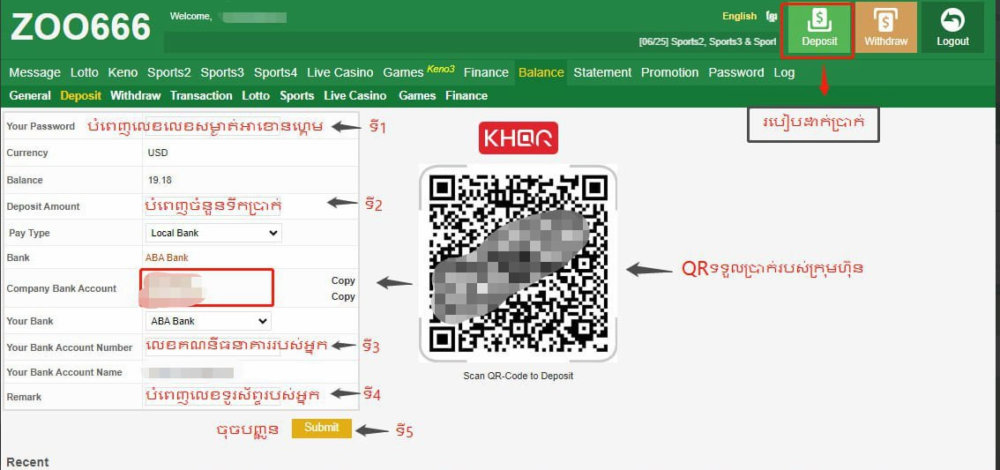
Task: Select the General sub-tab under Balance
Action: (30, 96)
